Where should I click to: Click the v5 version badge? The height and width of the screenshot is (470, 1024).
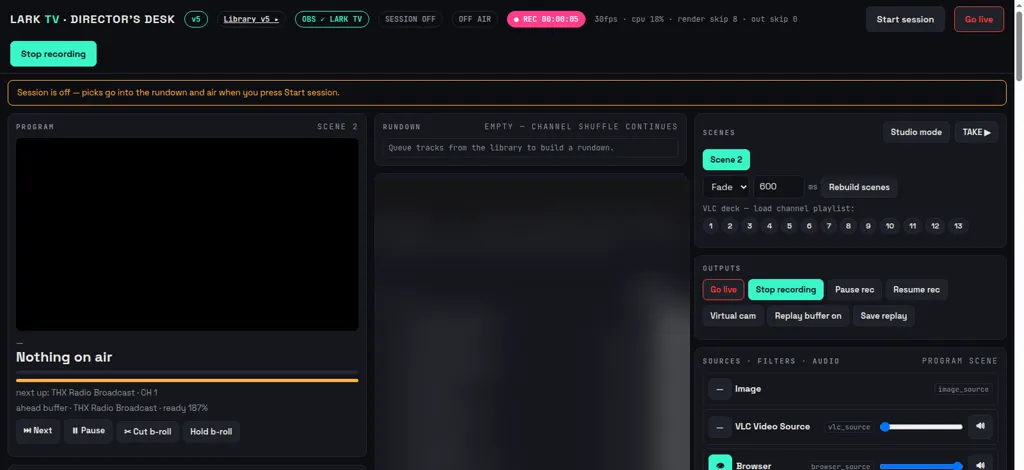(196, 20)
